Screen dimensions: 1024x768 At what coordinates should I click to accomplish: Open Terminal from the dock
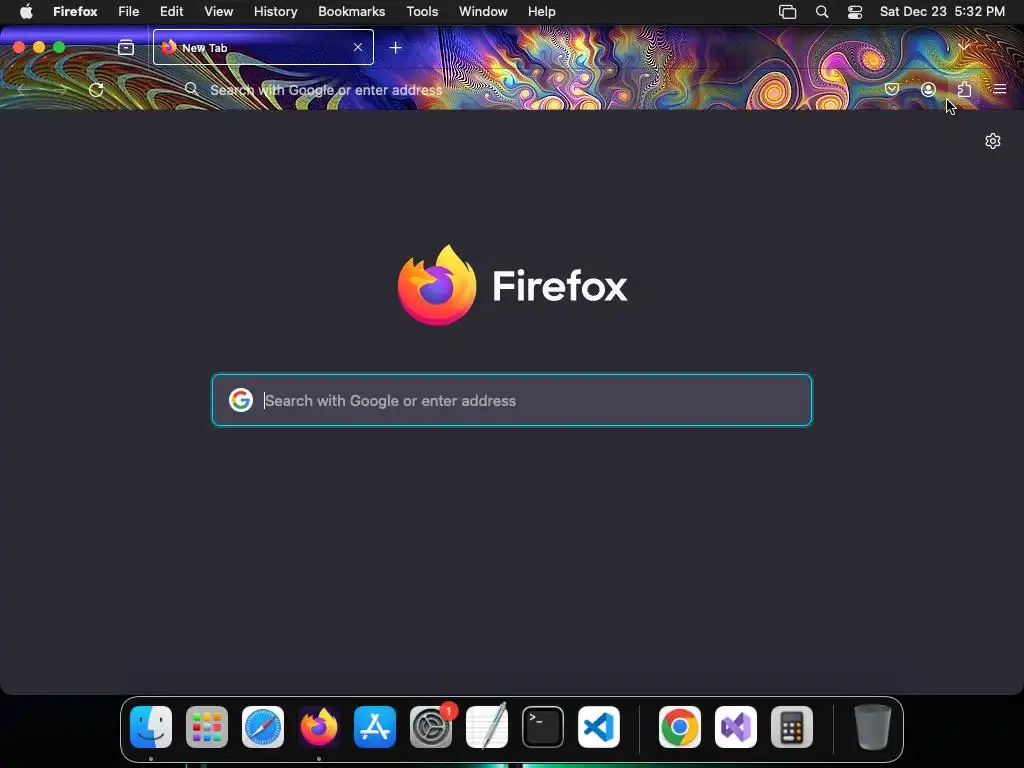point(543,727)
